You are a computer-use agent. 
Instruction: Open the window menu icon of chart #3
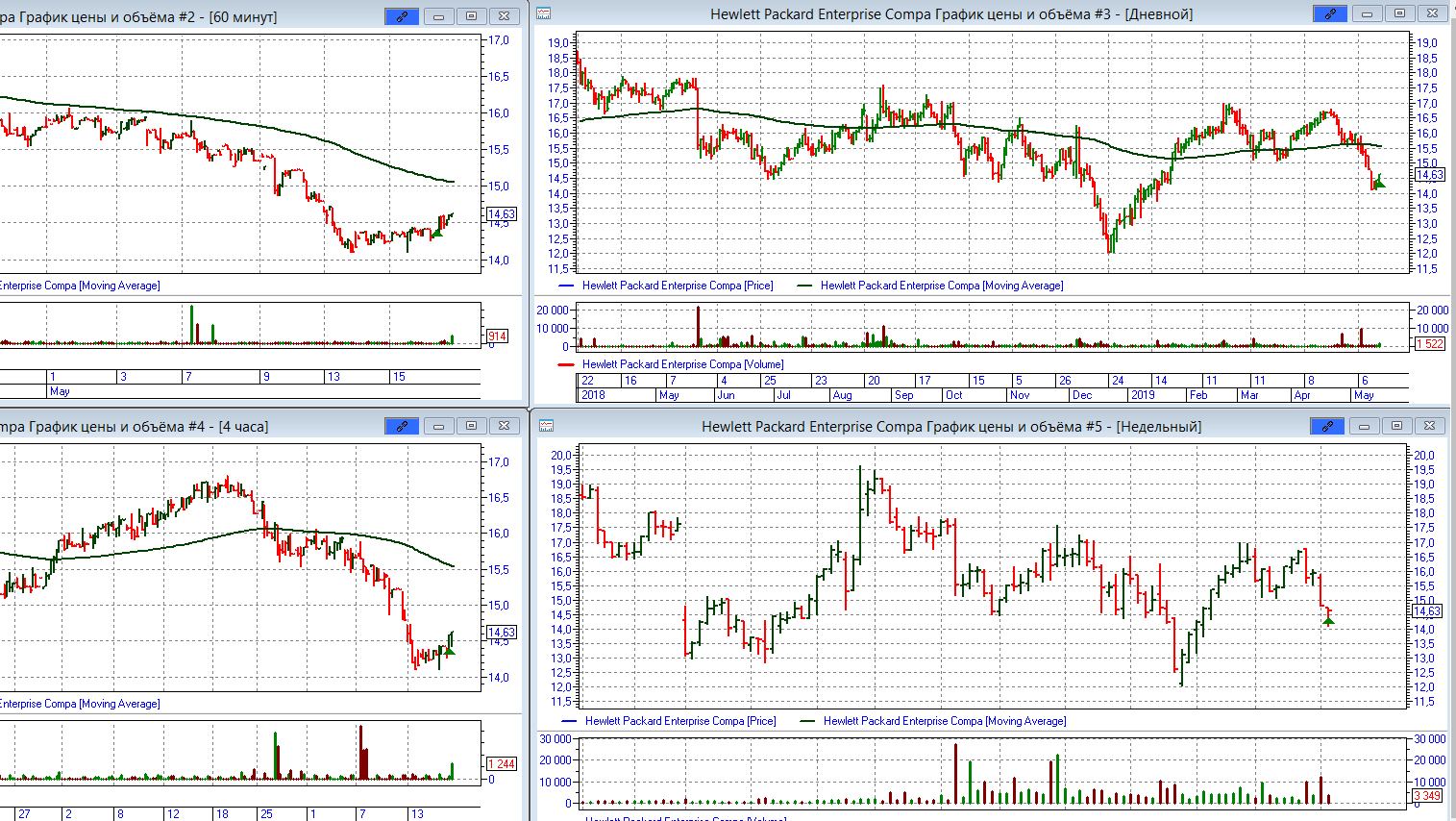coord(544,13)
